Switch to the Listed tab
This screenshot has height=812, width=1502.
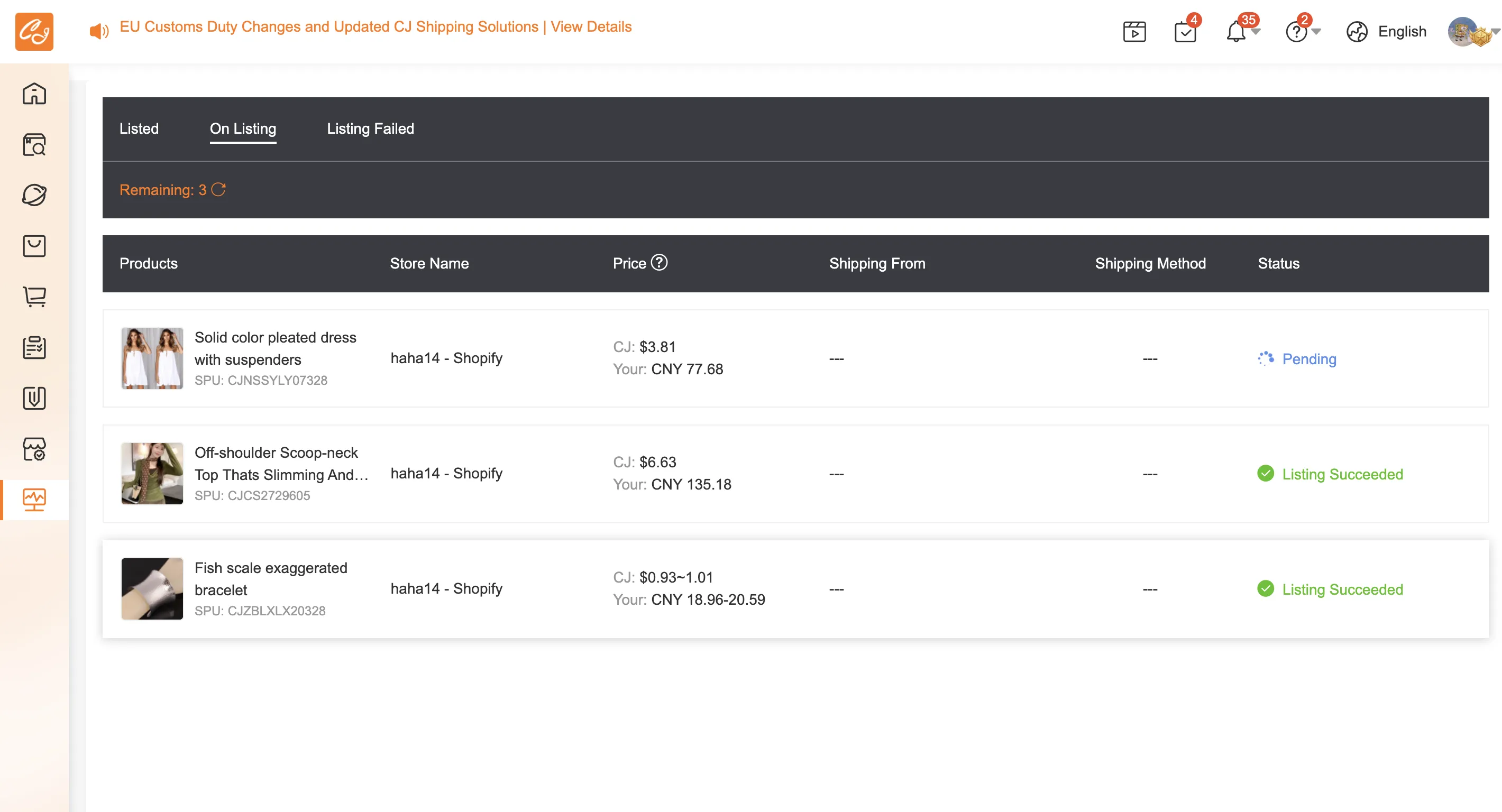pos(139,128)
